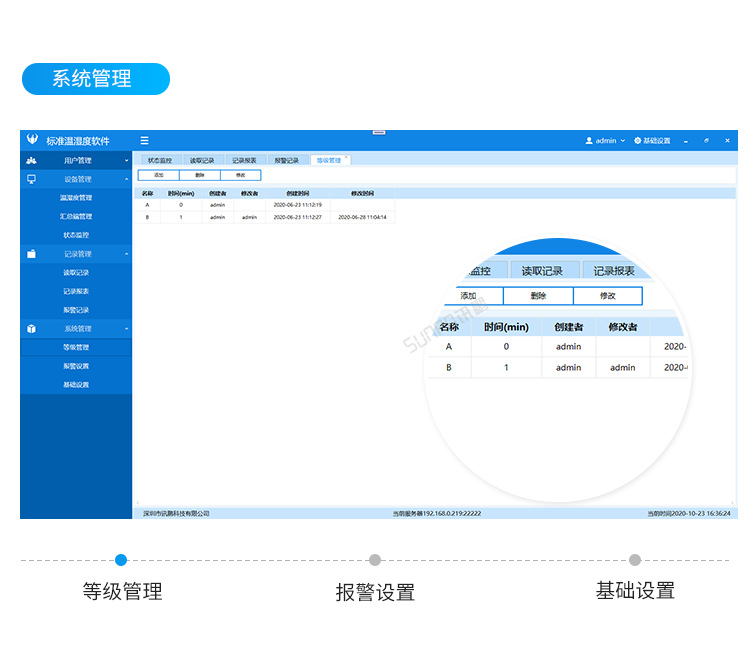
Task: Click the small handle bar at top center
Action: click(379, 133)
